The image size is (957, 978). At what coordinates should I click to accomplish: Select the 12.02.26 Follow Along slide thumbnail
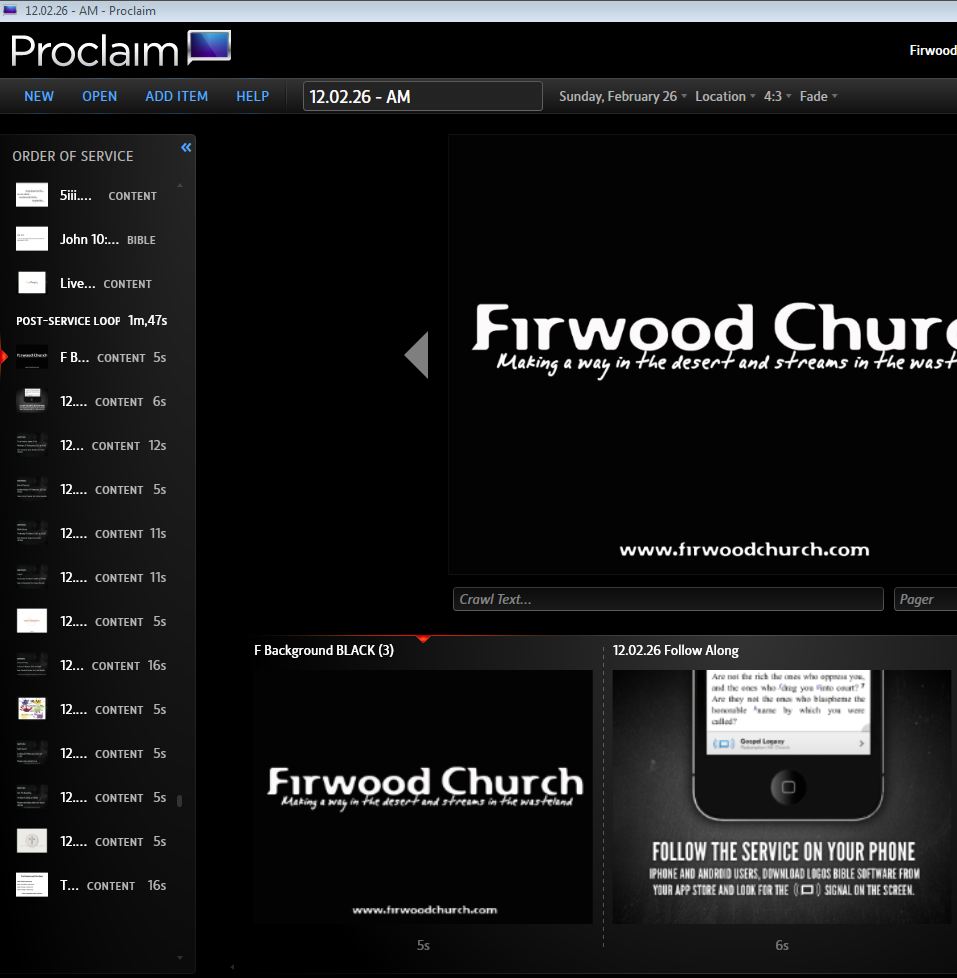tap(782, 796)
